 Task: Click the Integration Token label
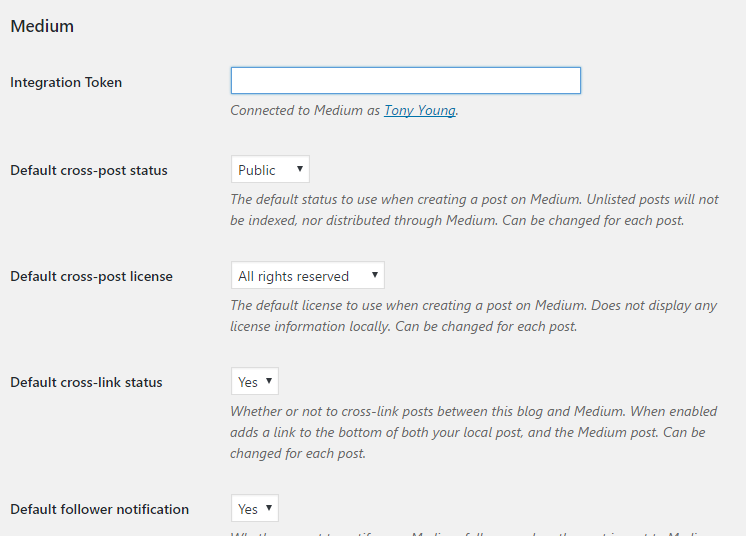(x=66, y=83)
